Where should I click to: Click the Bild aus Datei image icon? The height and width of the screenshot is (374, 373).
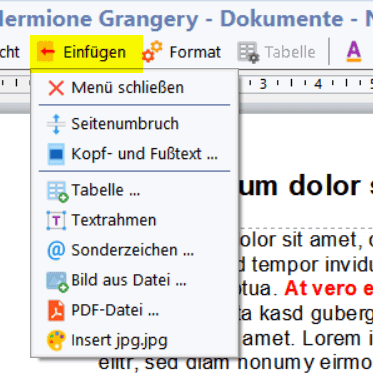[x=57, y=281]
